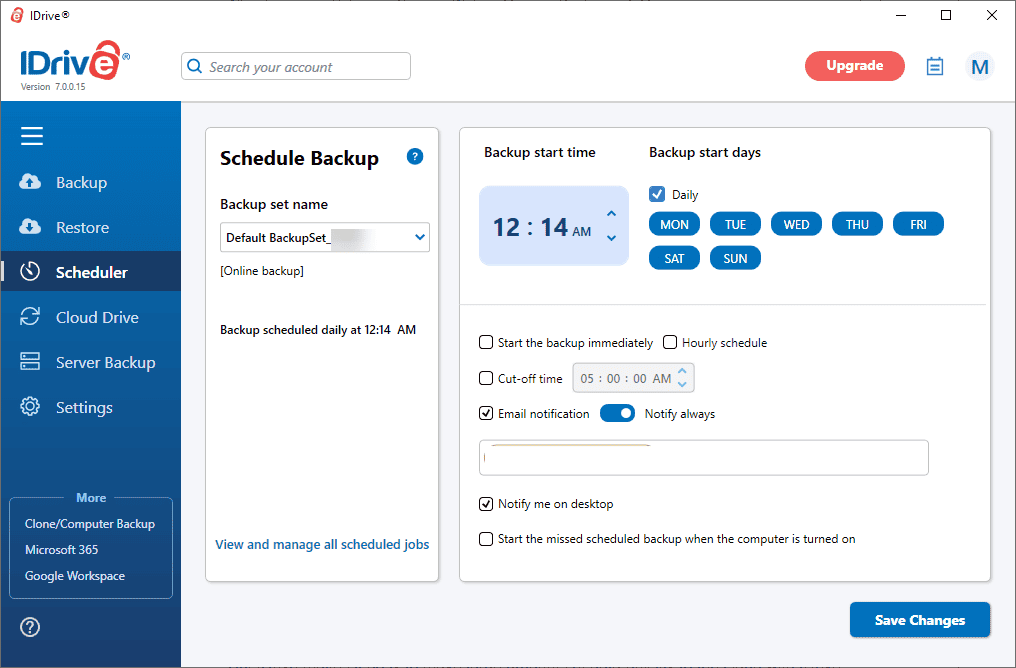Open the activity log clipboard icon
This screenshot has width=1016, height=668.
click(x=934, y=66)
